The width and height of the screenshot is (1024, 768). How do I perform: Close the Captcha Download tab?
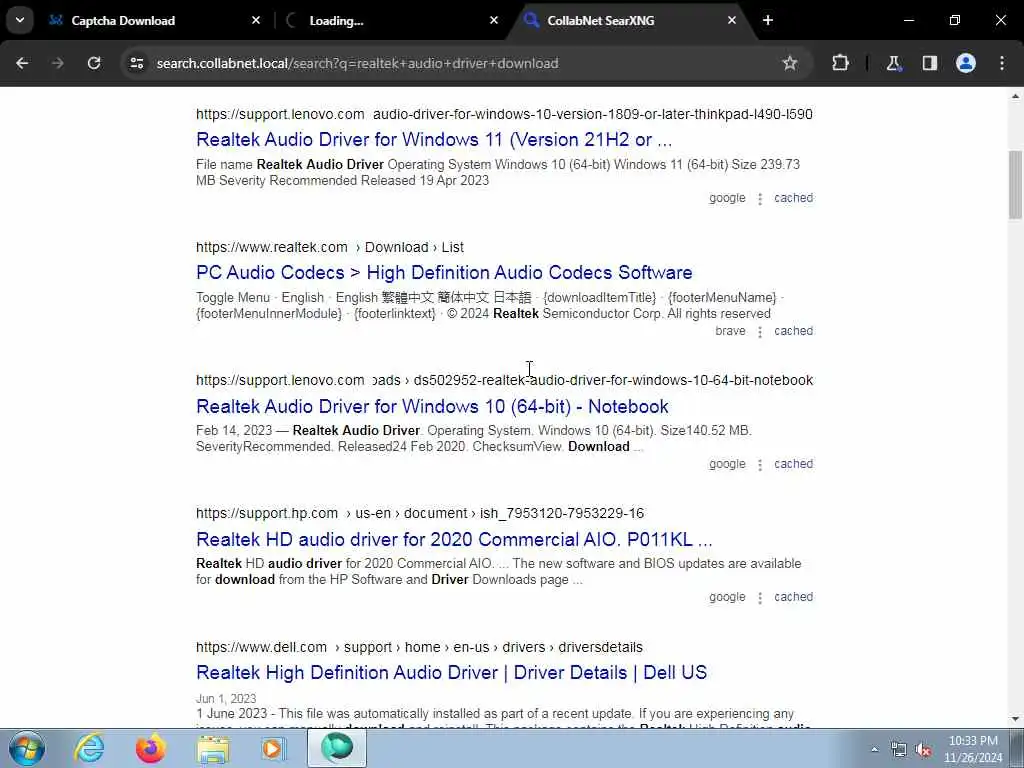[x=256, y=20]
